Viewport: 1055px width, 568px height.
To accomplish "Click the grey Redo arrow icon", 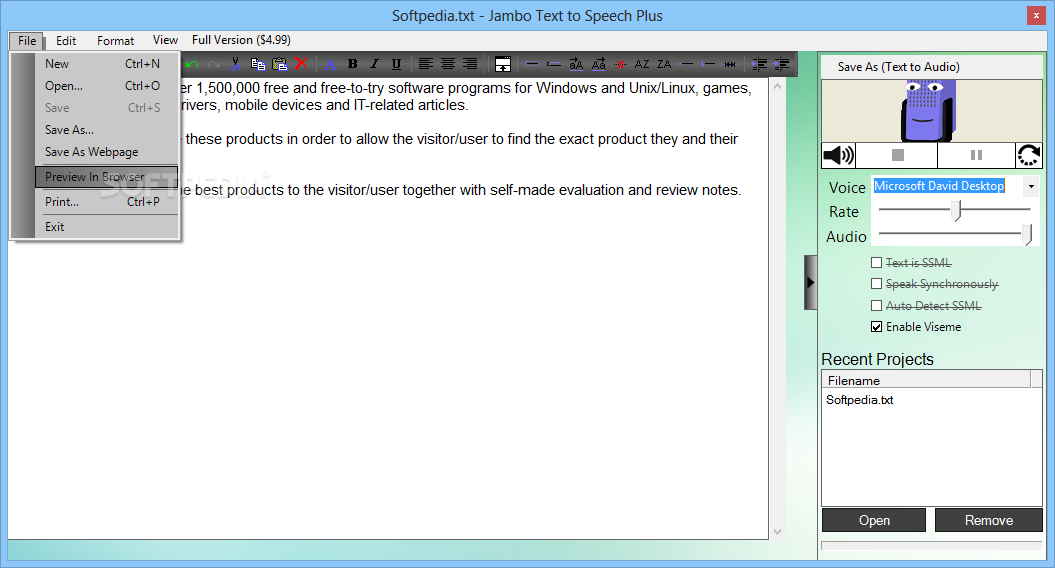I will [x=214, y=65].
